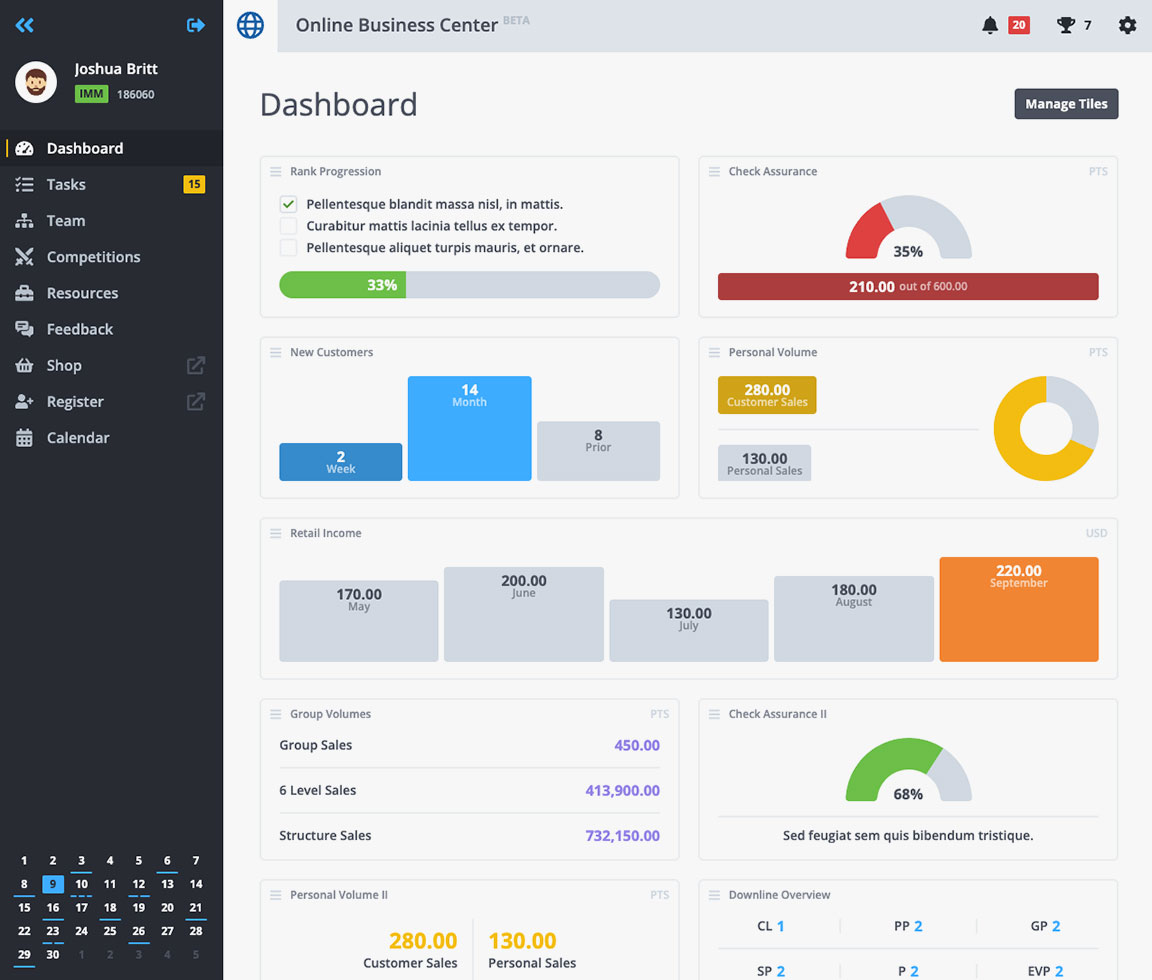
Task: Collapse sidebar with double chevron icon
Action: 25,25
